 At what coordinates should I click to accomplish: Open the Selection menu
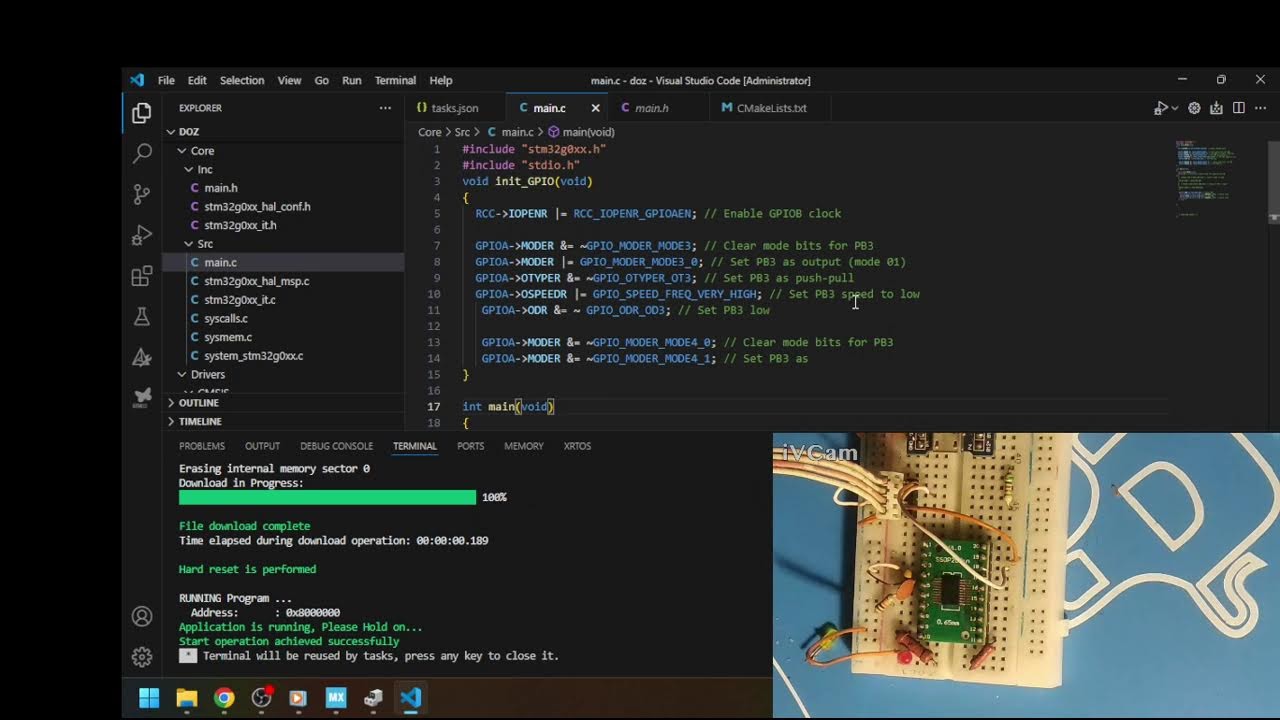(x=242, y=80)
